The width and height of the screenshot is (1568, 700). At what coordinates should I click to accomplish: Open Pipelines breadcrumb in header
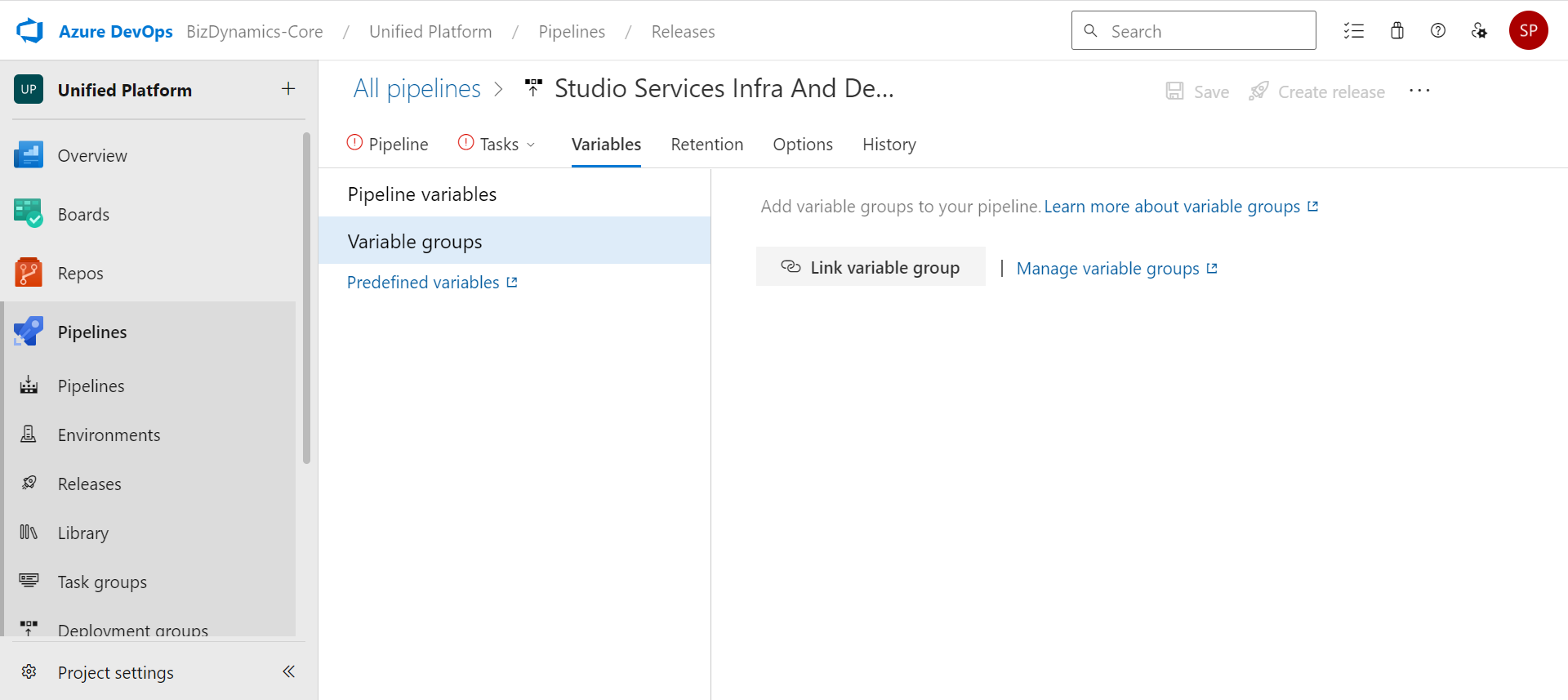coord(572,31)
